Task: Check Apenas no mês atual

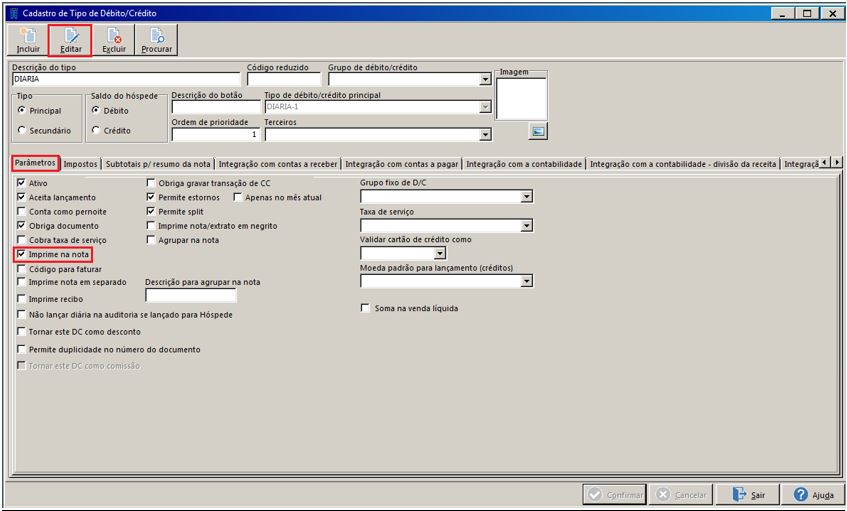Action: (238, 197)
